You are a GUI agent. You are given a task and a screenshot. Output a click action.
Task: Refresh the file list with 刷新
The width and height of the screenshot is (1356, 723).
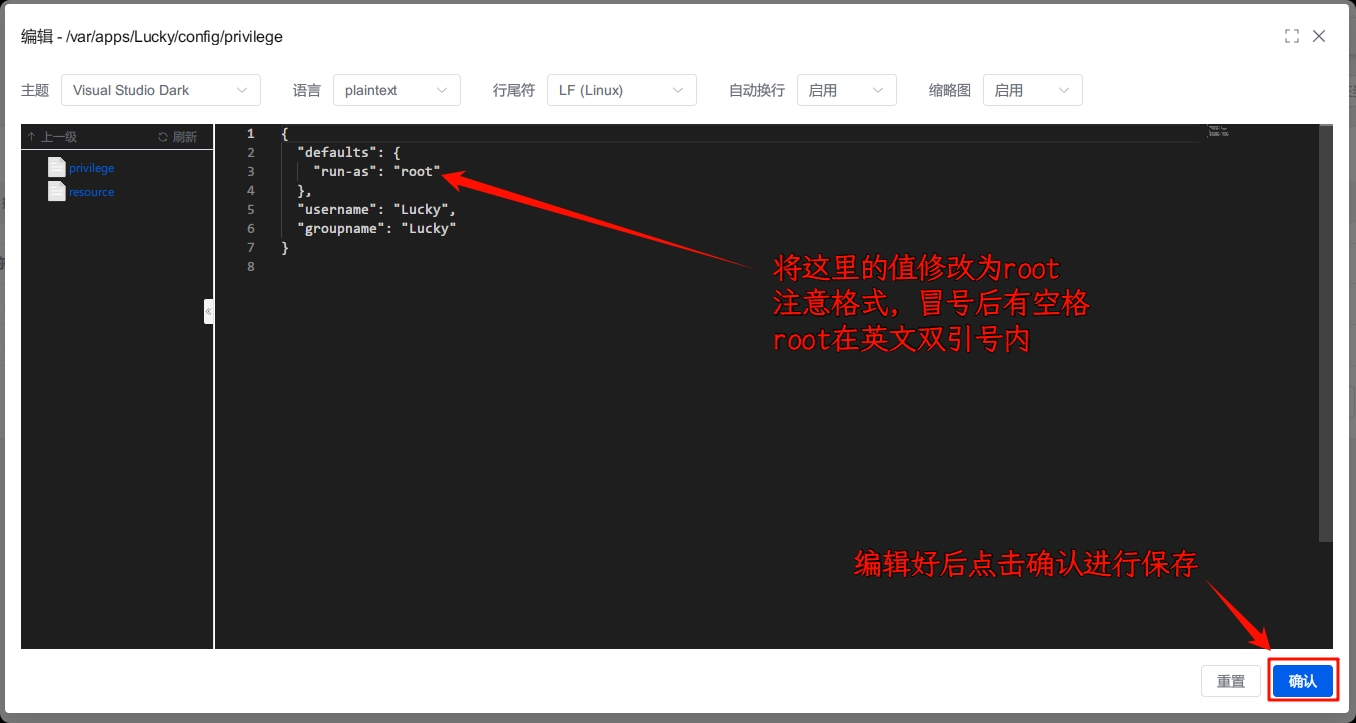click(177, 137)
